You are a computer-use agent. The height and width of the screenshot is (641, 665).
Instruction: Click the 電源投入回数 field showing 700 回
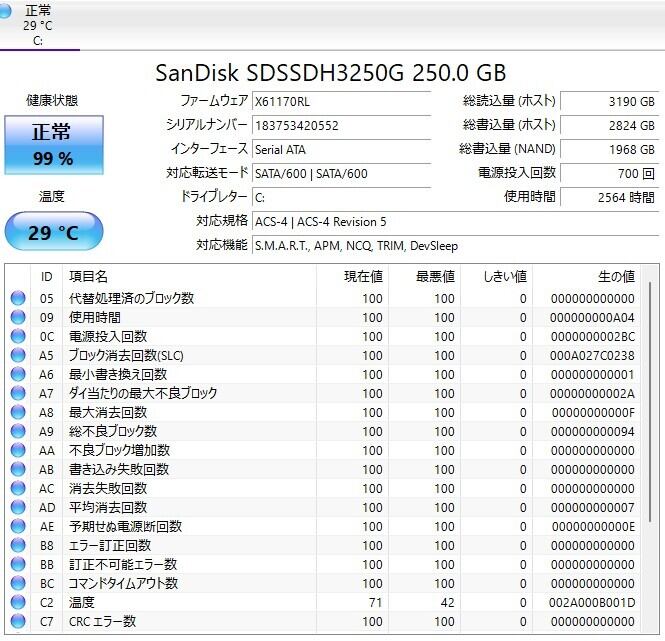[x=608, y=173]
